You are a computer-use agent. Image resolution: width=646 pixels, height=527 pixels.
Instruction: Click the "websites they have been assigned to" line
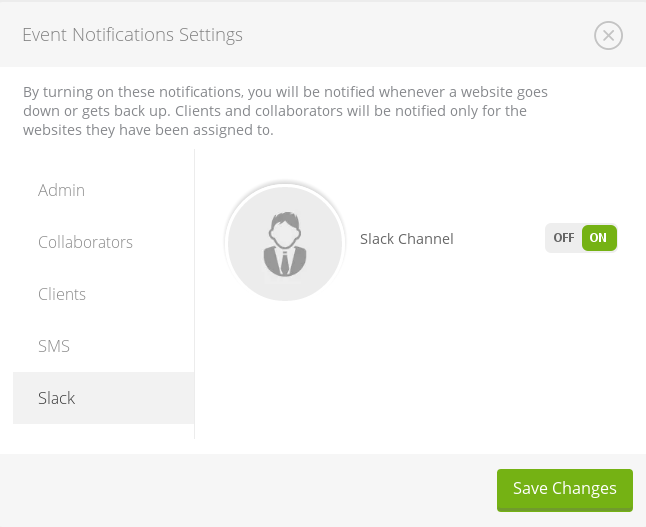click(x=148, y=130)
